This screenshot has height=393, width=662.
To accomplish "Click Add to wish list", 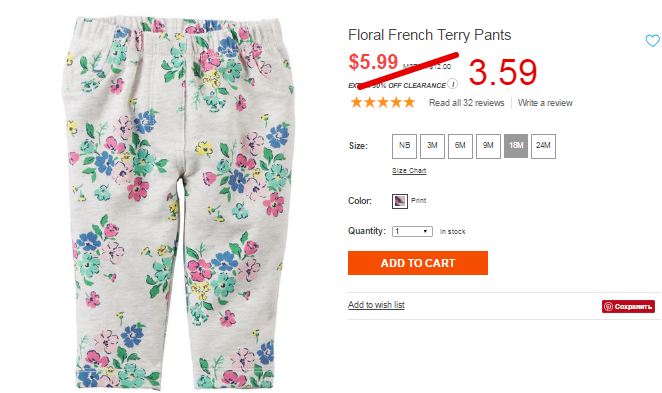I will [x=376, y=305].
